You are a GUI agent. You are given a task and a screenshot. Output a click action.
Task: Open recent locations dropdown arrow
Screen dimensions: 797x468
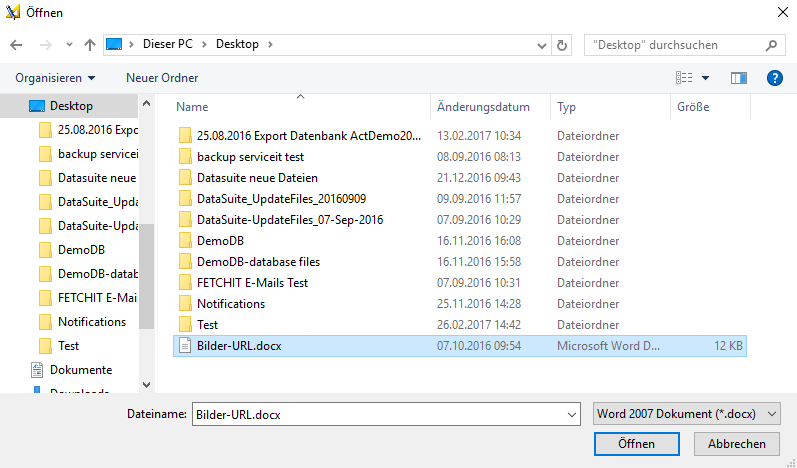[69, 45]
